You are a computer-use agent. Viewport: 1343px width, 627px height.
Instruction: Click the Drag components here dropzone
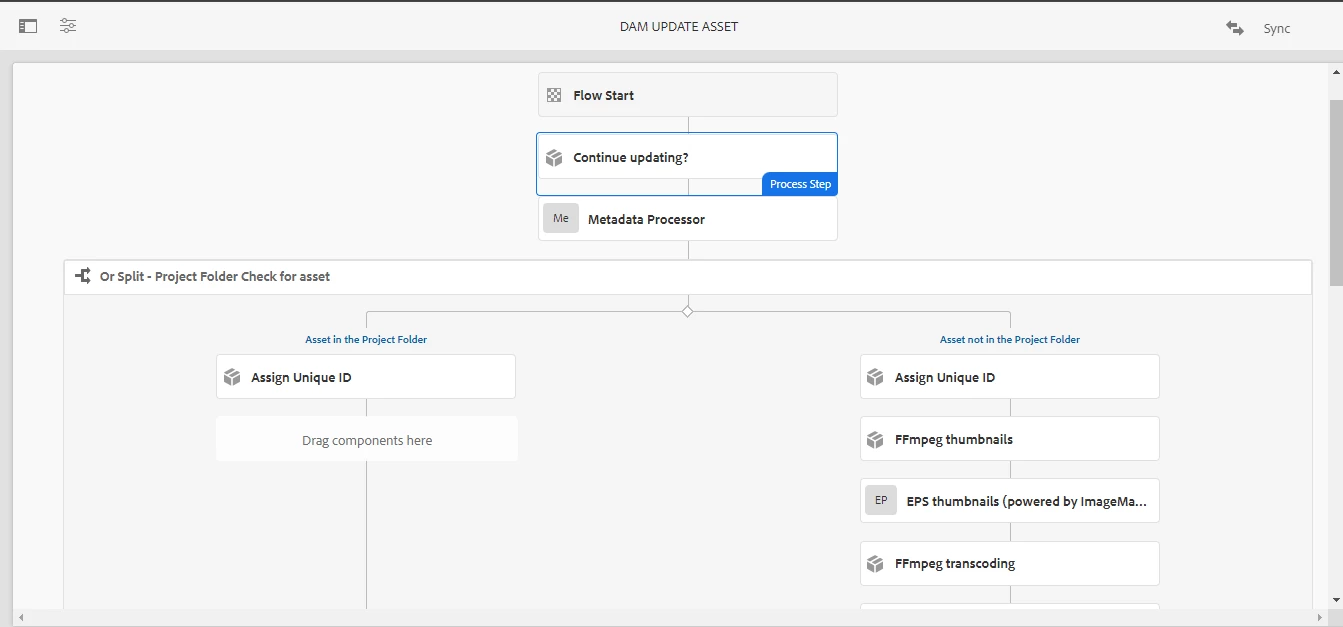tap(367, 440)
